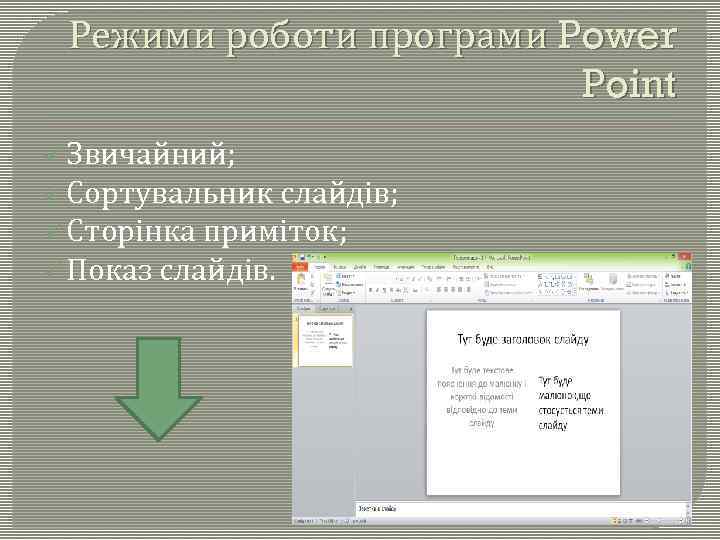
Task: Open the Shape Outline dropdown
Action: [x=639, y=285]
